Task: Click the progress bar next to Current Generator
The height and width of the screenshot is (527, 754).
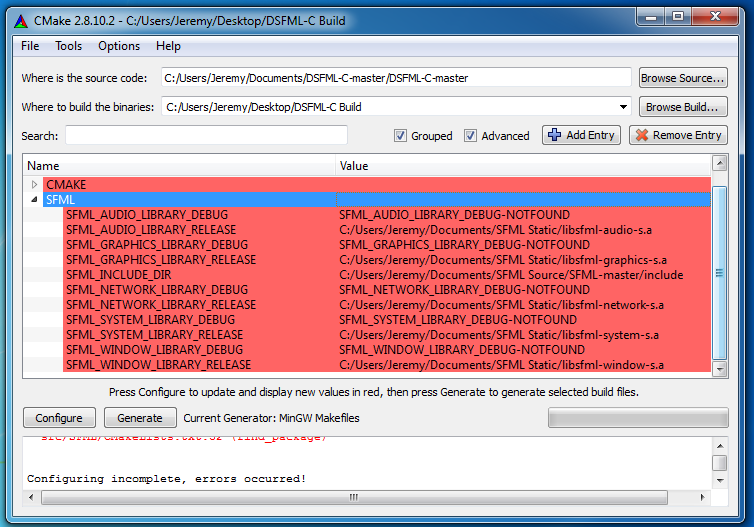Action: pyautogui.click(x=638, y=418)
